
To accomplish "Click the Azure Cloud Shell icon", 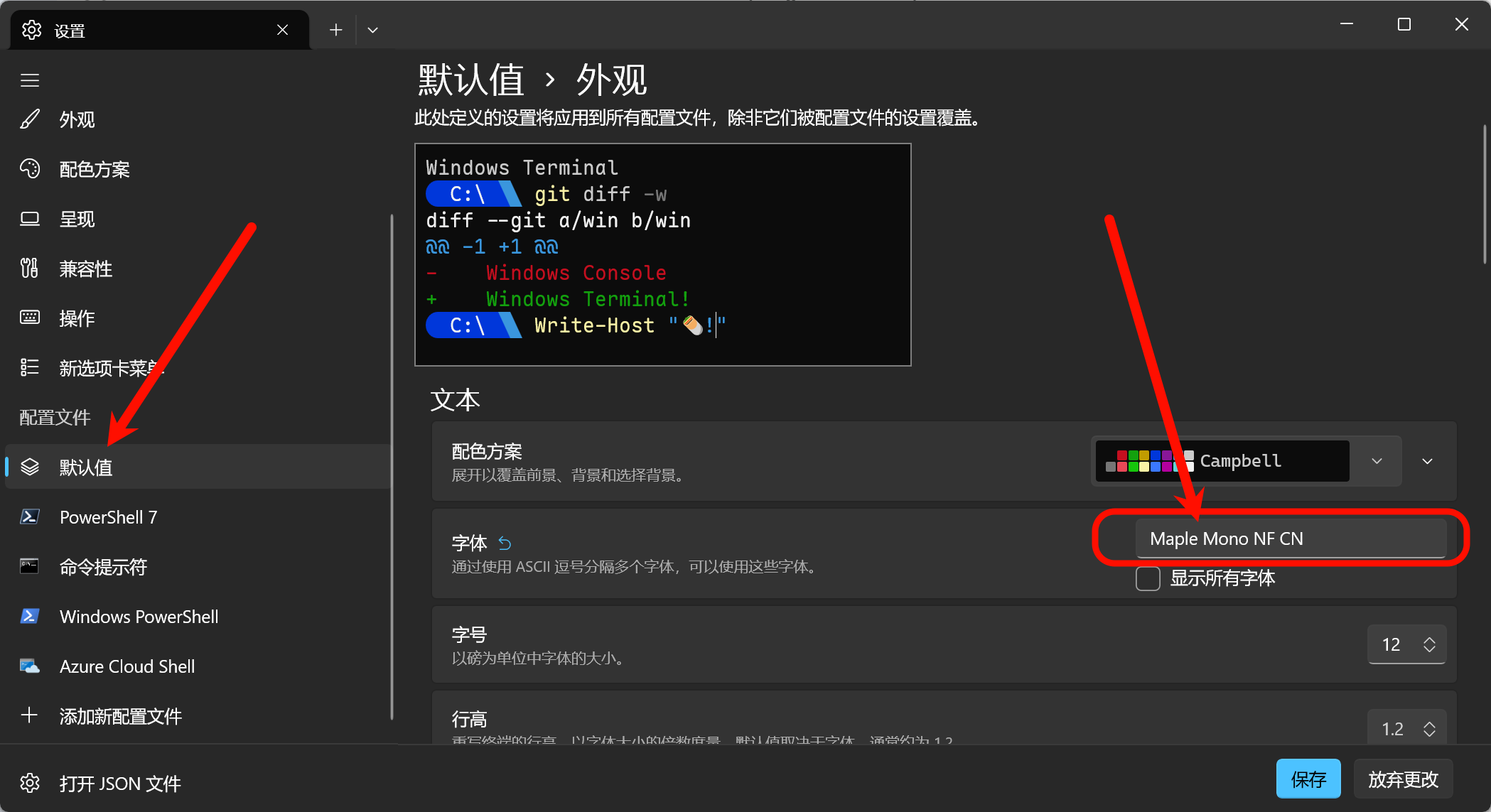I will click(30, 666).
